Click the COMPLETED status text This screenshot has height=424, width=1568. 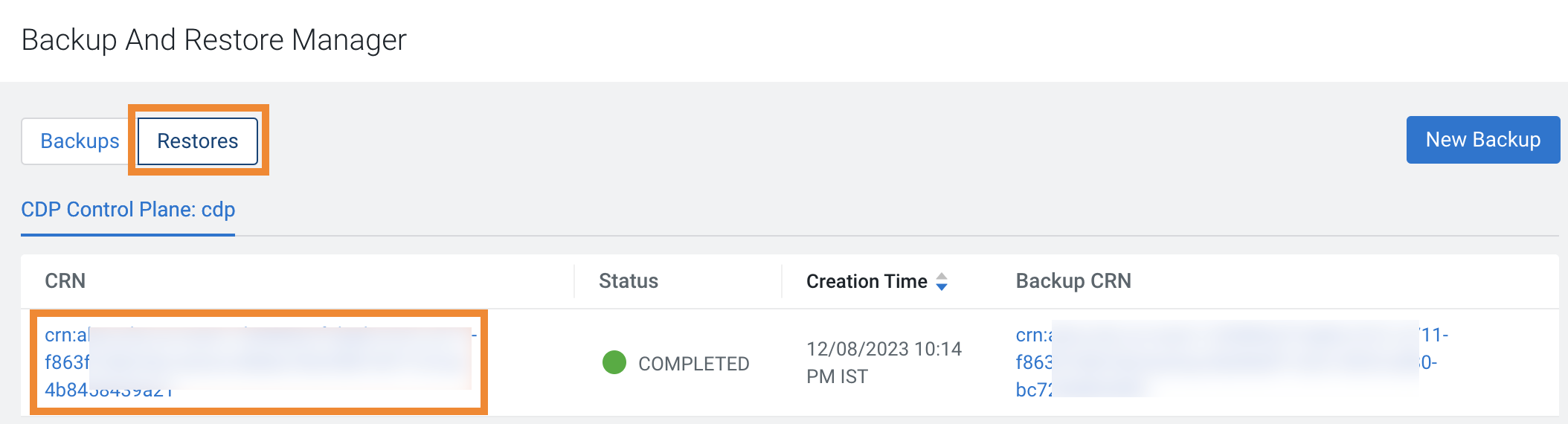tap(693, 364)
